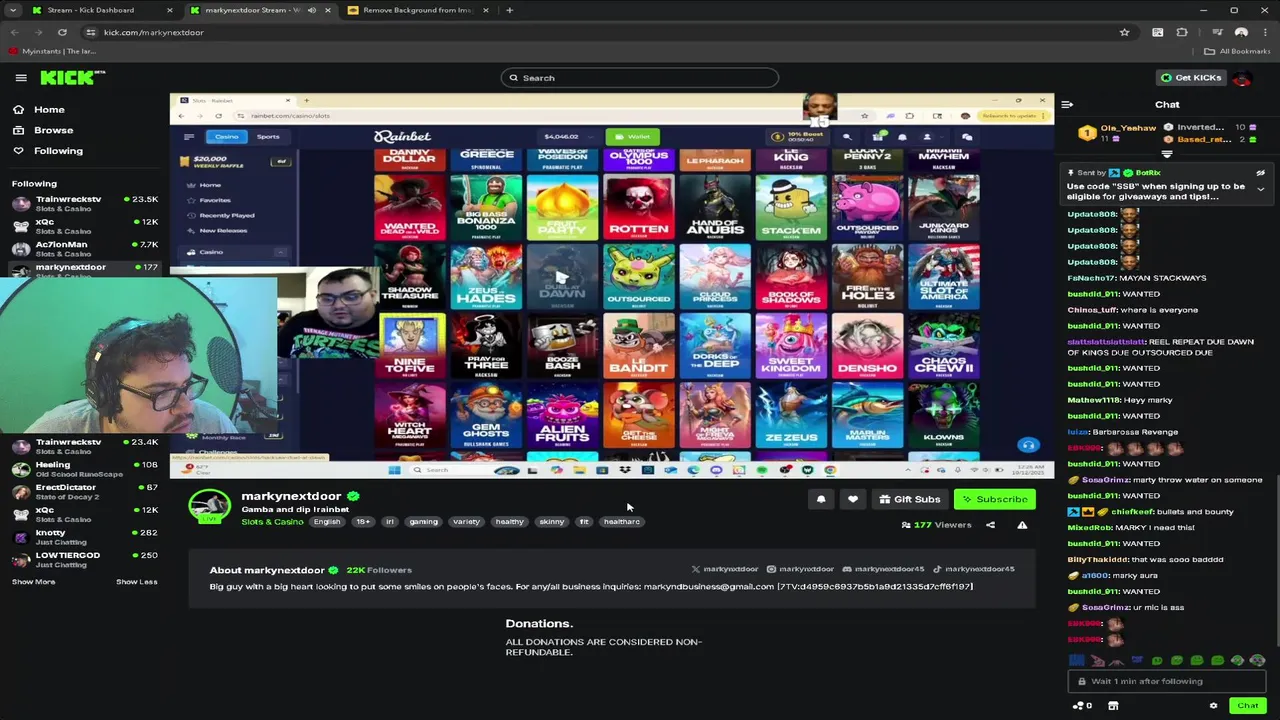The width and height of the screenshot is (1280, 720).
Task: Report the stream via warning icon
Action: click(1022, 525)
